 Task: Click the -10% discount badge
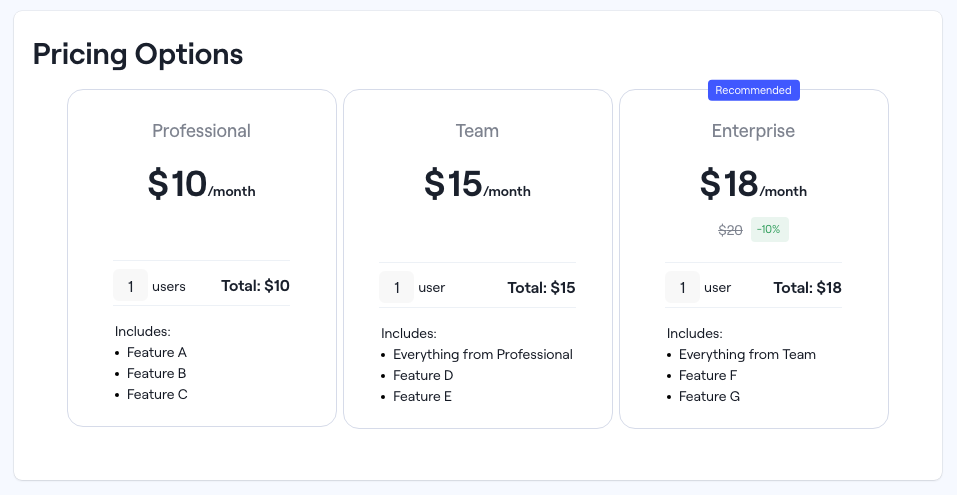(x=769, y=230)
